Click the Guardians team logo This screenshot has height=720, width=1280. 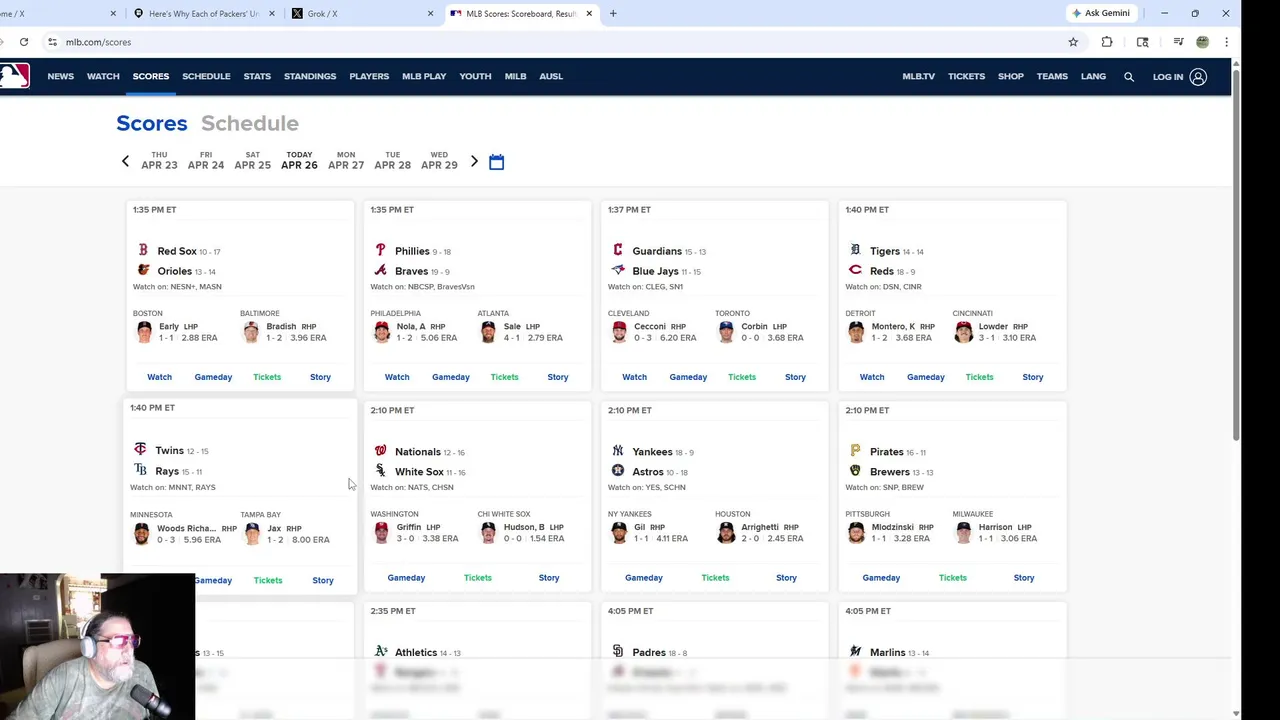(618, 250)
